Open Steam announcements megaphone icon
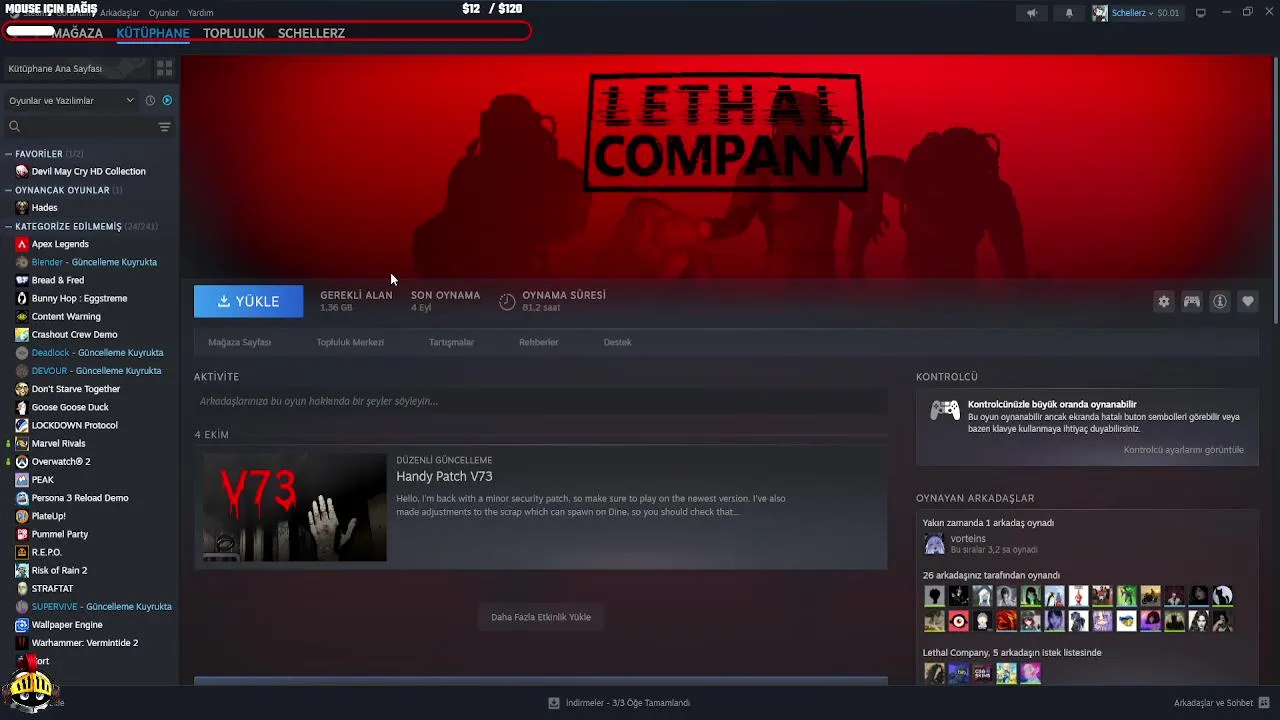Viewport: 1280px width, 720px height. [x=1031, y=13]
